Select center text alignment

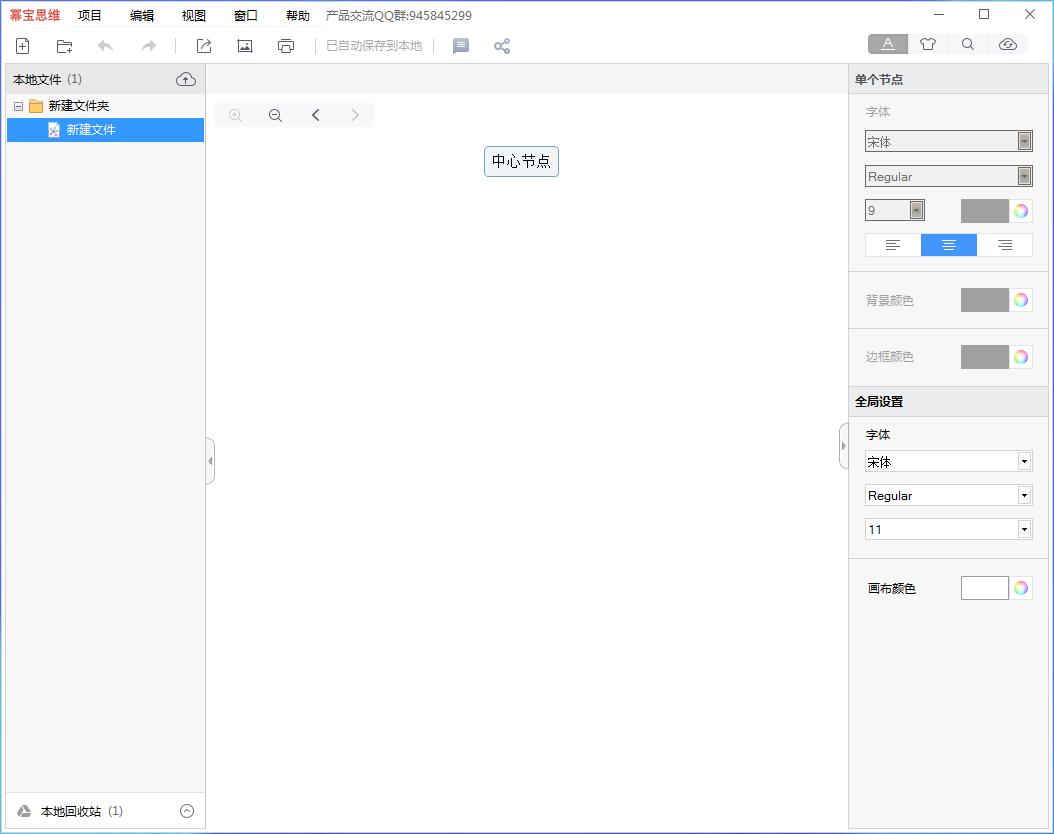coord(948,245)
